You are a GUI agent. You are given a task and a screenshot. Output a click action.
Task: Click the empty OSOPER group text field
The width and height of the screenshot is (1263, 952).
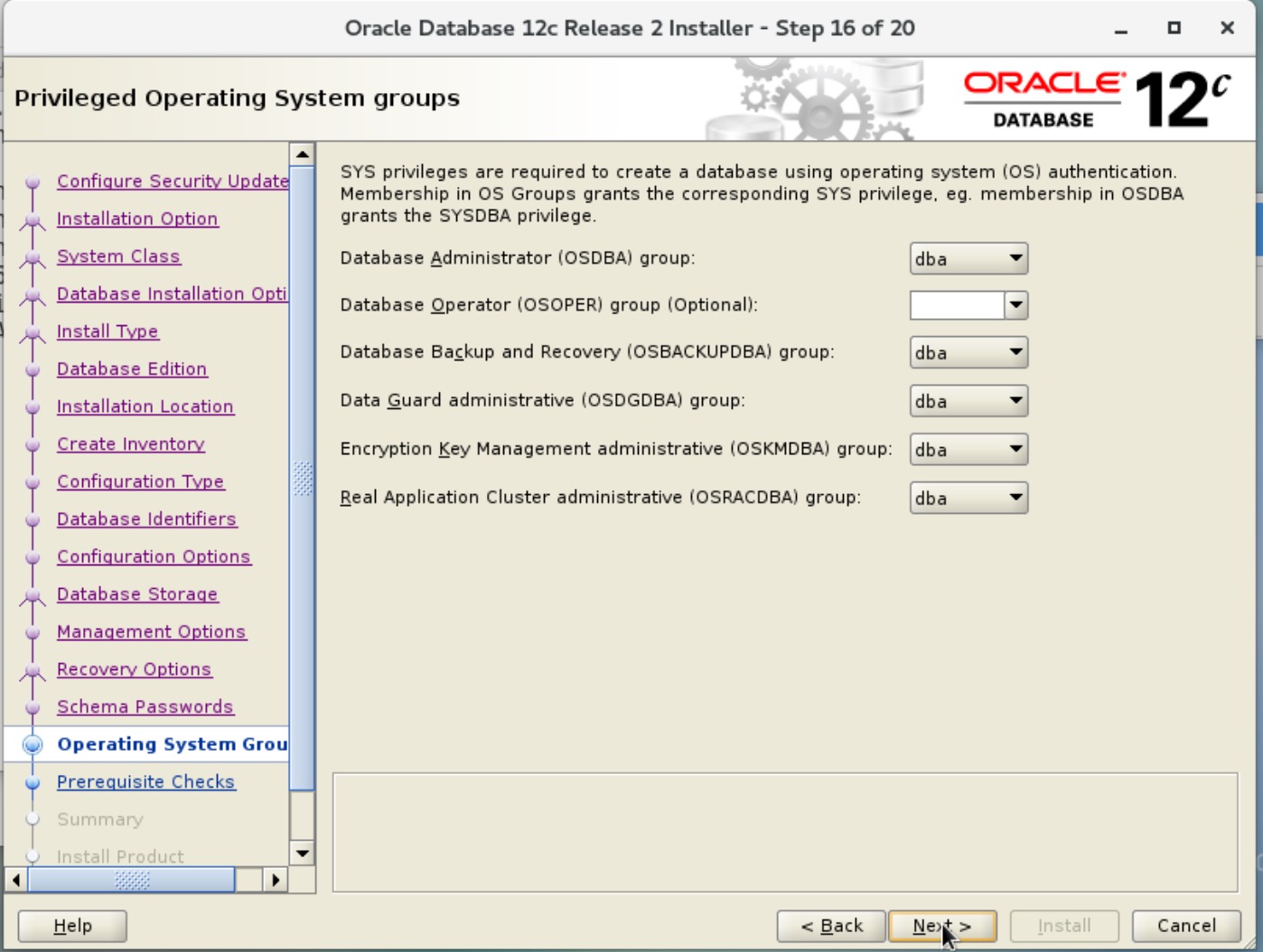click(957, 305)
